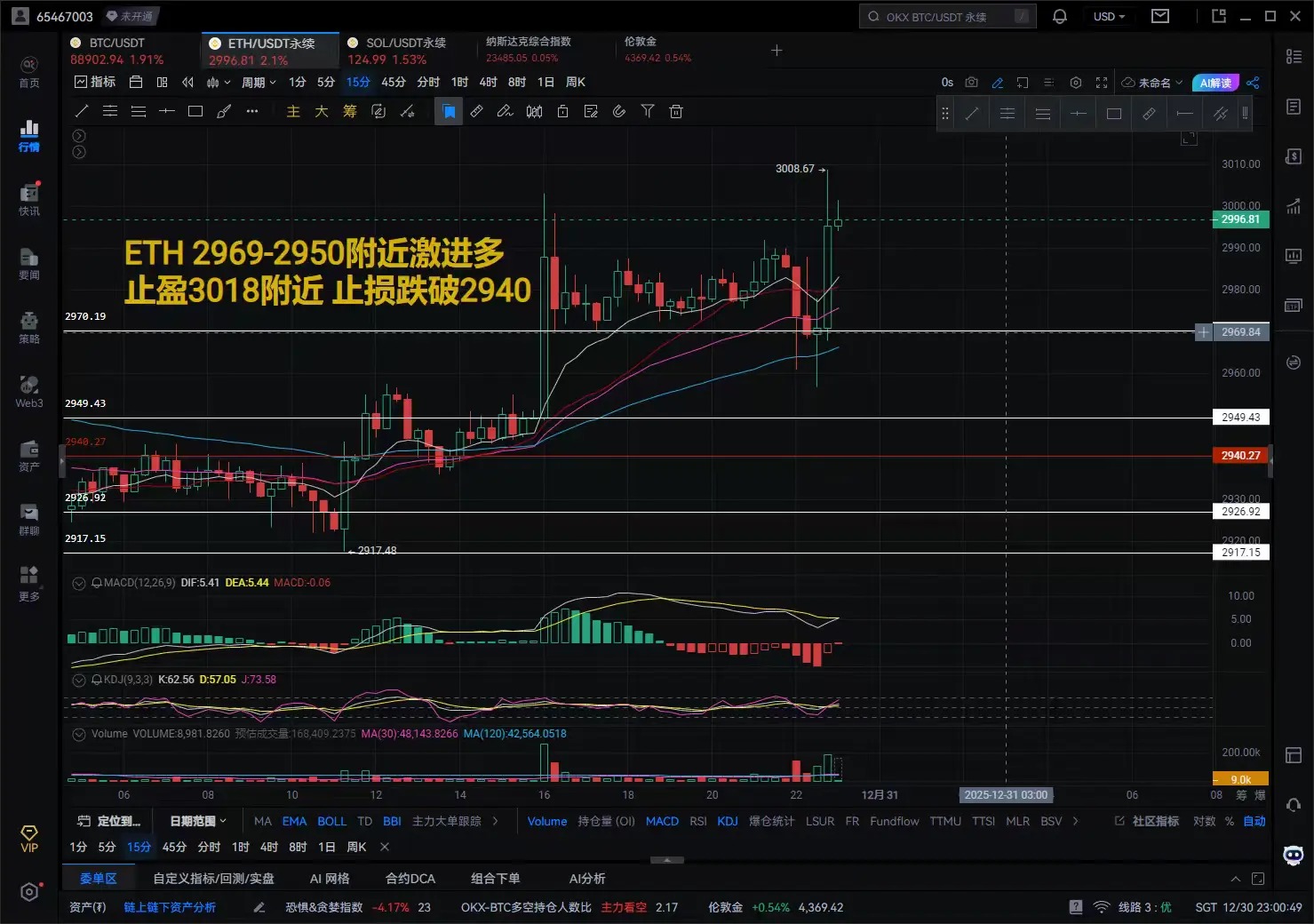The image size is (1314, 924).
Task: Toggle 对数 logarithmic scale
Action: pos(1204,821)
